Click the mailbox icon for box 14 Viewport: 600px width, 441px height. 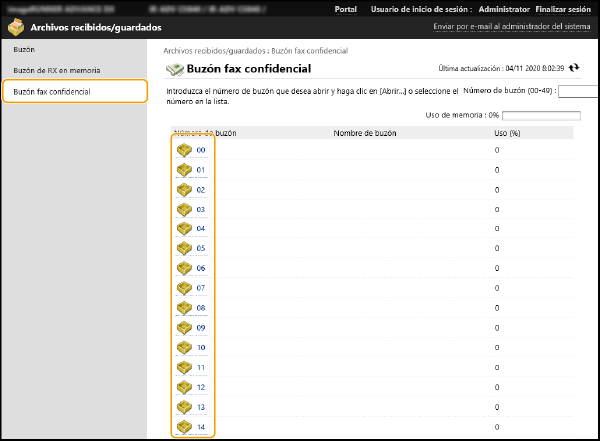coord(184,427)
